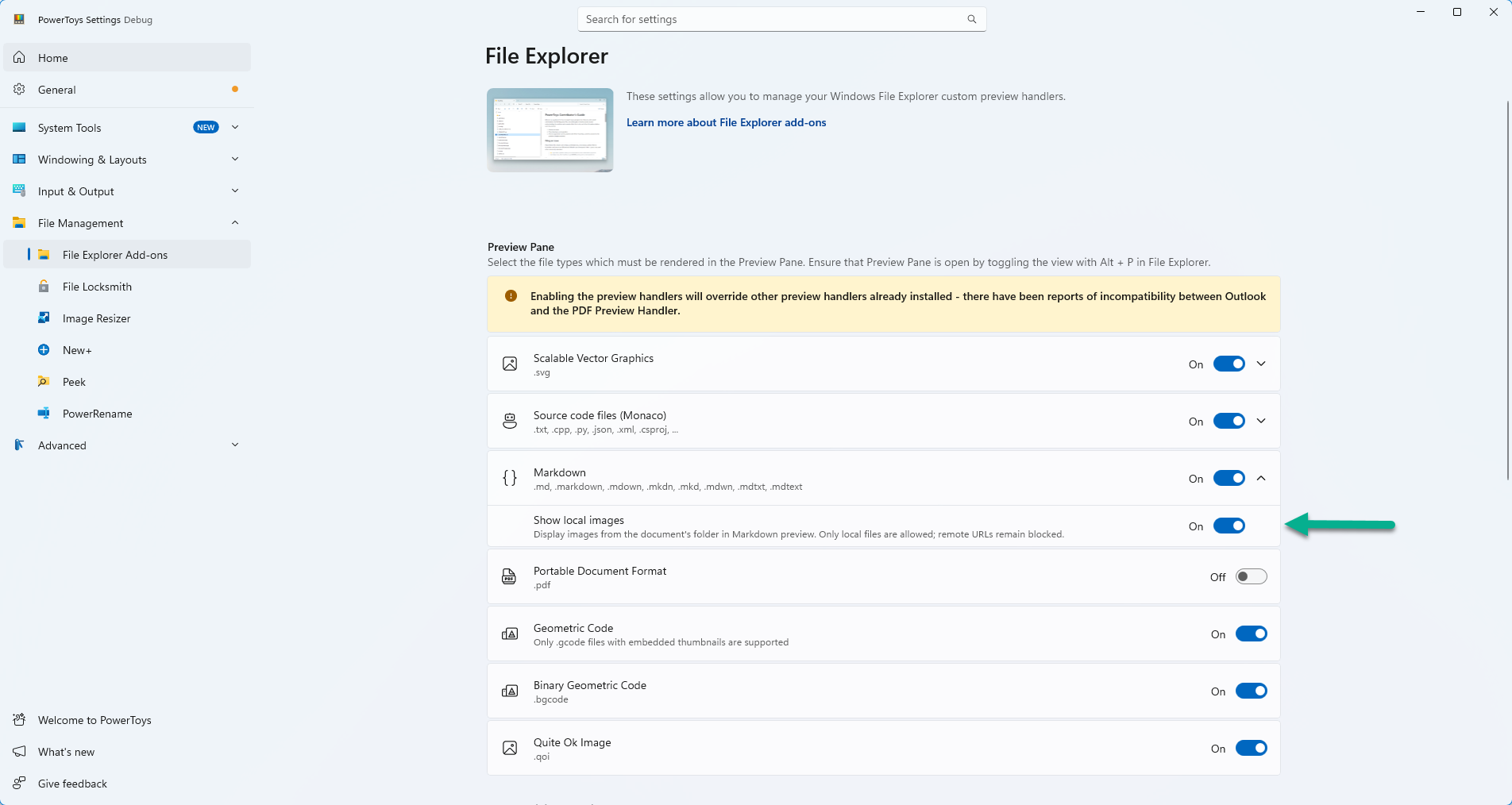Image resolution: width=1512 pixels, height=805 pixels.
Task: Click the Image Resizer icon
Action: tap(44, 318)
